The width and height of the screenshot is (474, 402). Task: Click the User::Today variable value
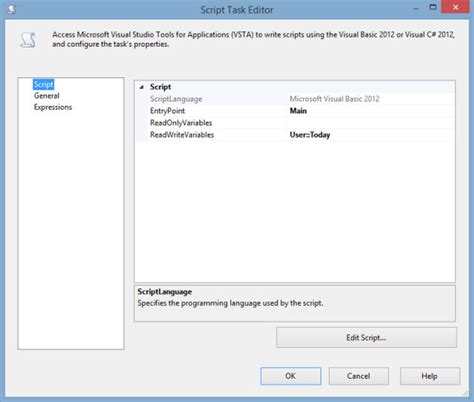[310, 135]
